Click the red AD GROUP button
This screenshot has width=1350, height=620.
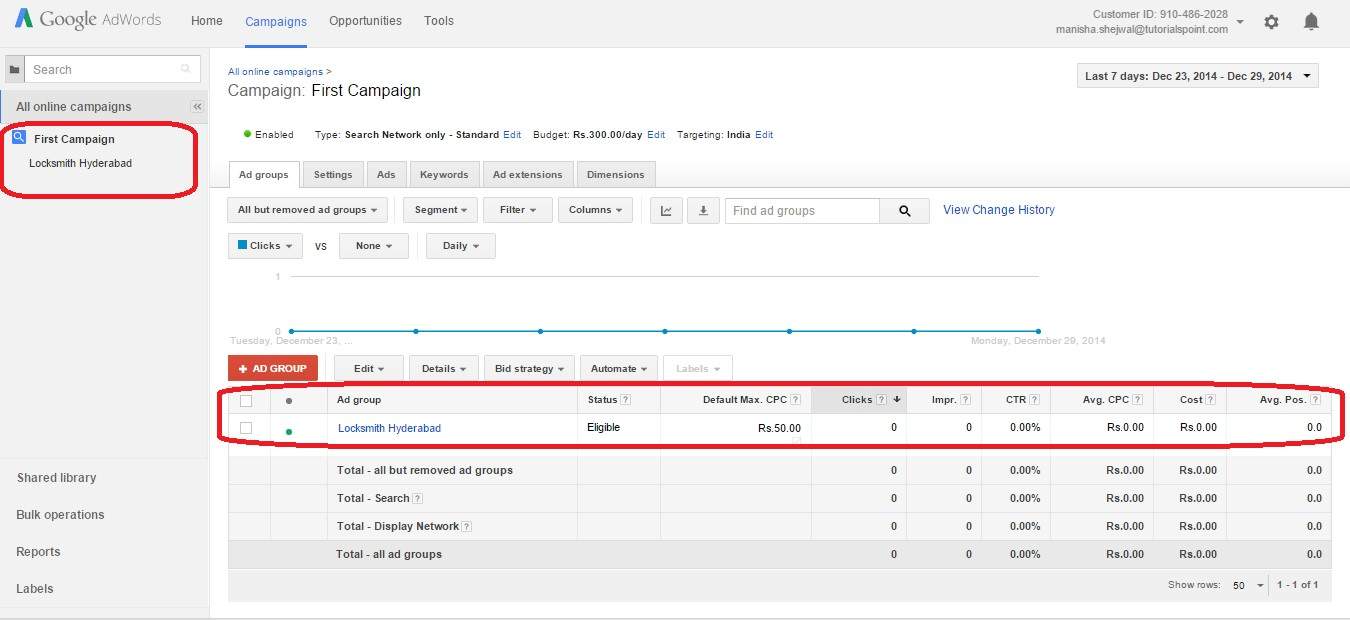272,367
